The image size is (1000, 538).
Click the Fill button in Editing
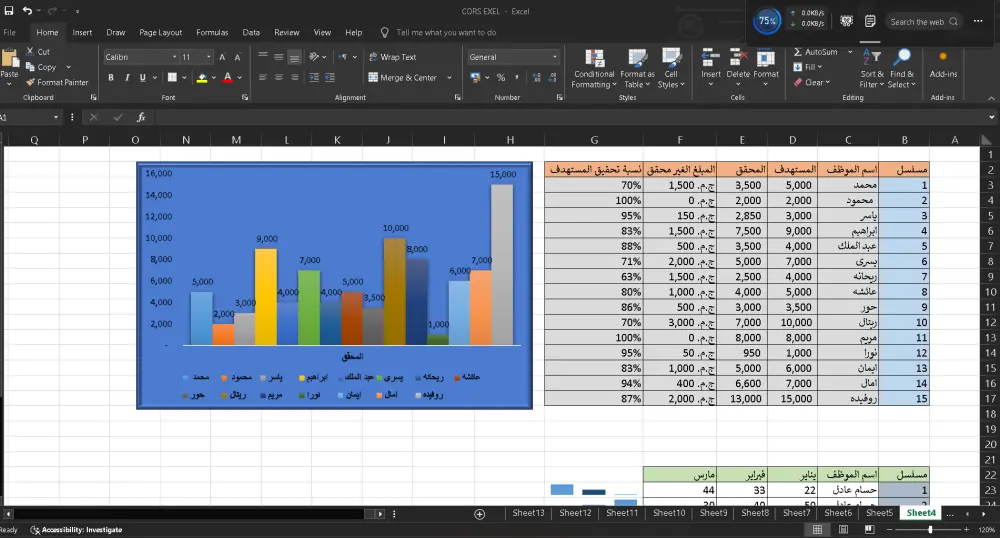(807, 67)
